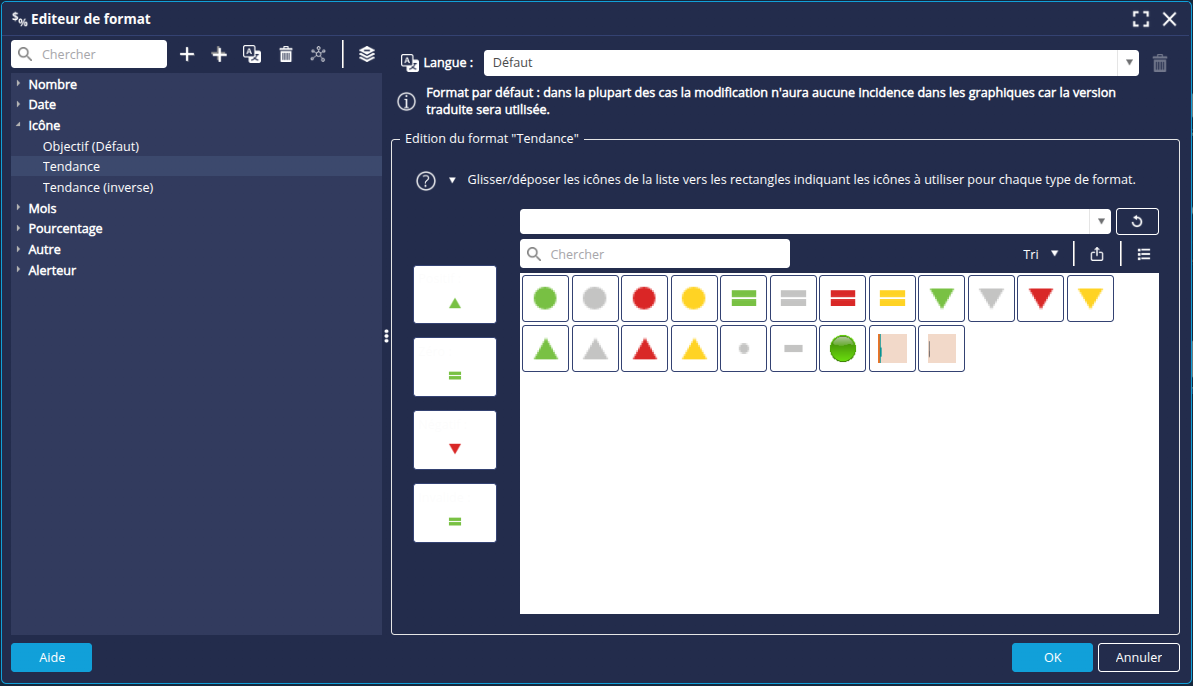The image size is (1193, 686).
Task: Open the Tri sort dropdown
Action: coord(1040,254)
